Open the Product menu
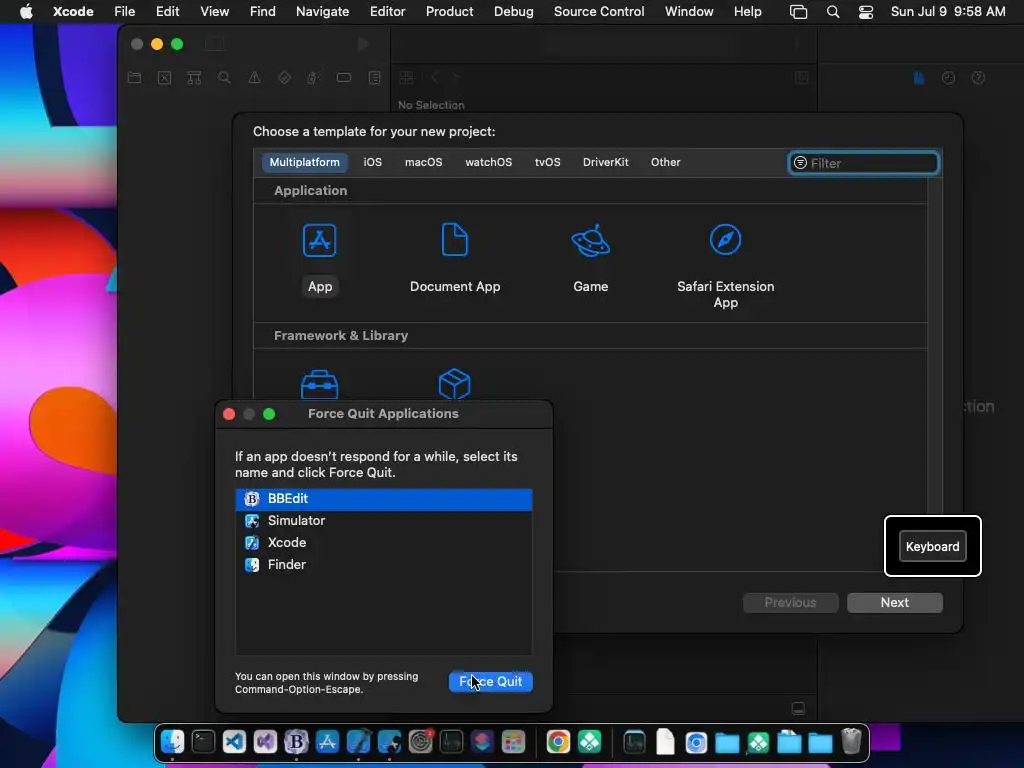This screenshot has height=768, width=1024. pos(449,12)
